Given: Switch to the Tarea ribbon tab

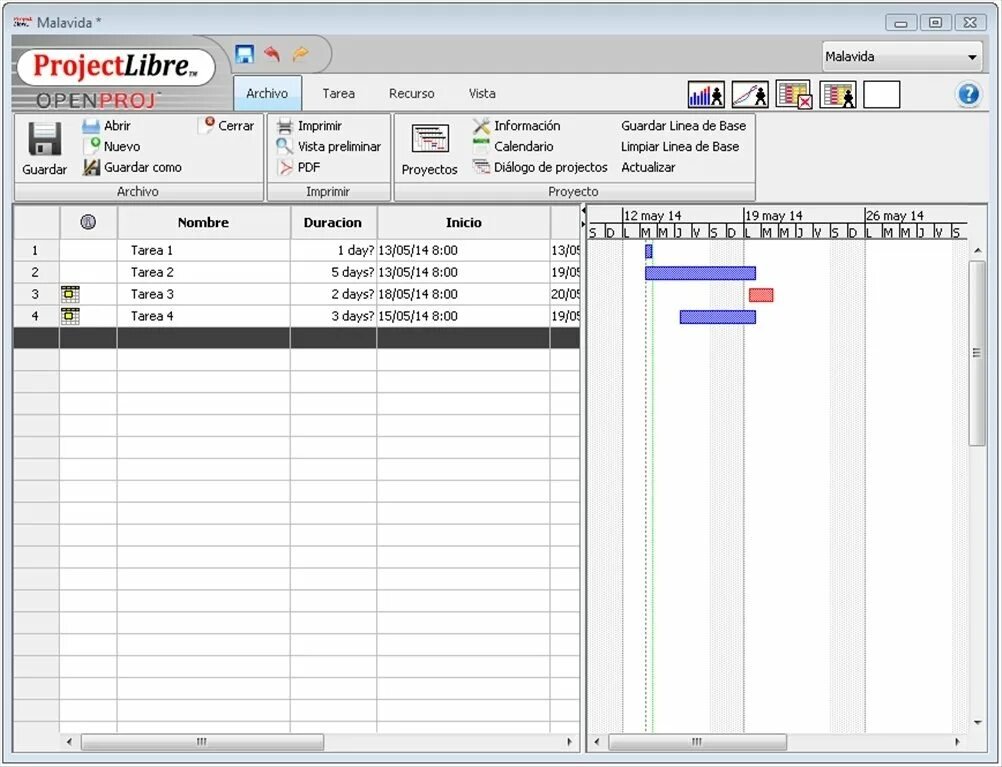Looking at the screenshot, I should click(x=339, y=93).
